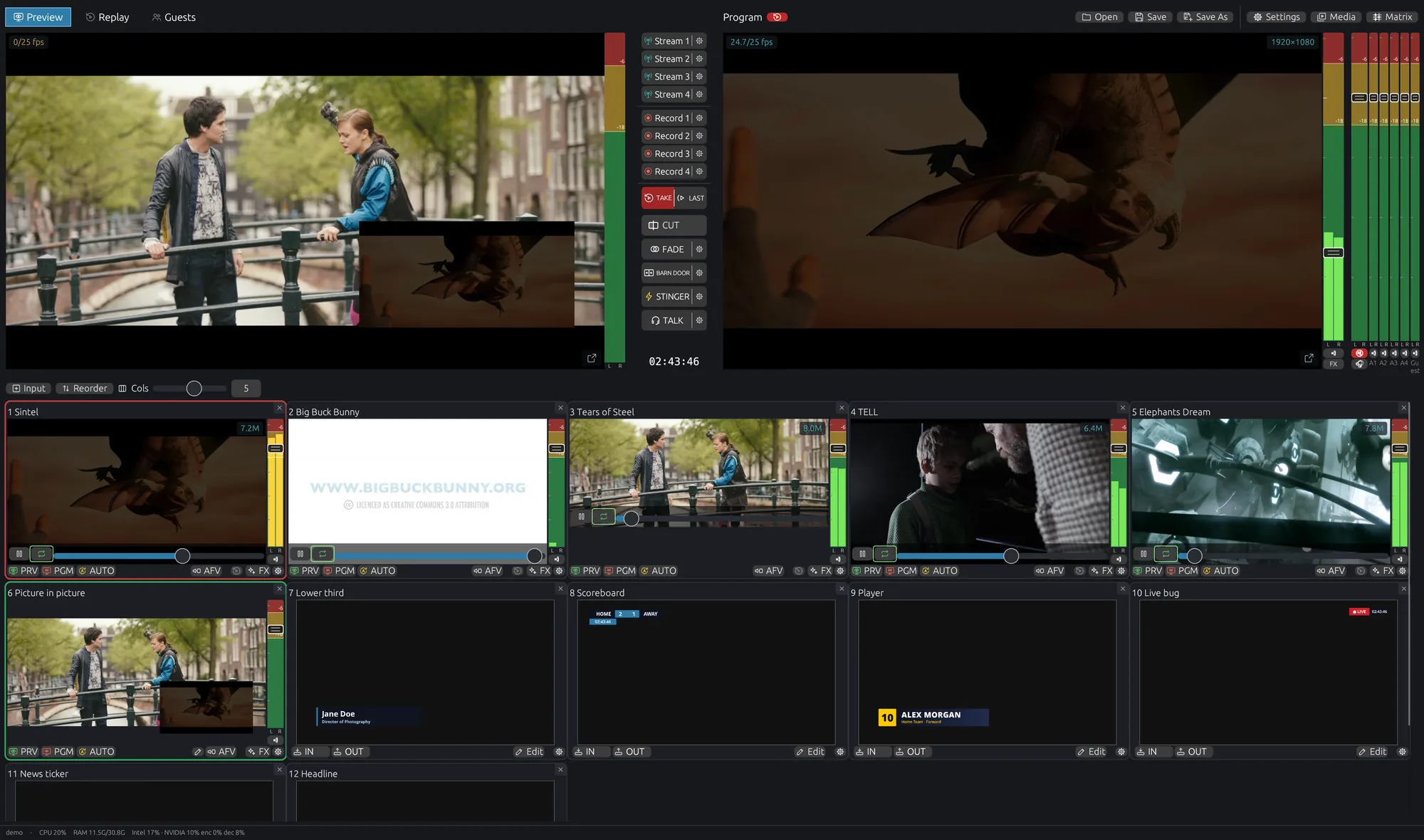Open the Settings menu
Viewport: 1424px width, 840px height.
1277,17
